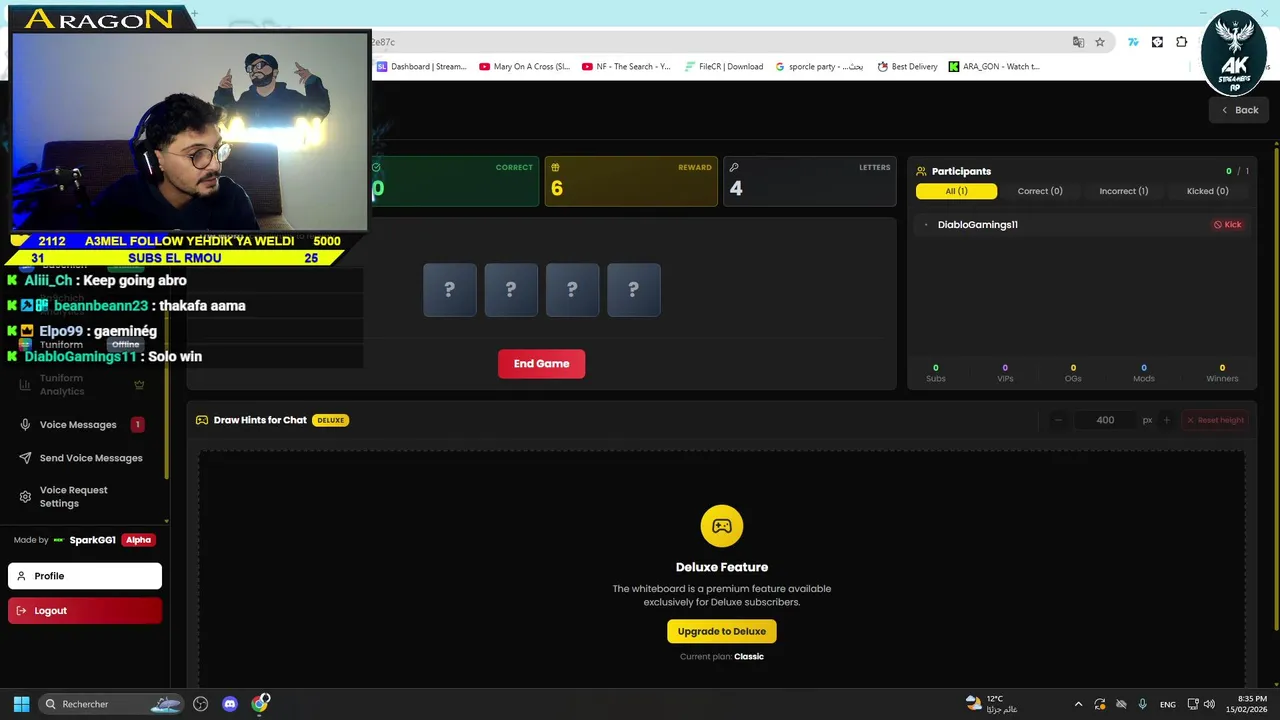1280x720 pixels.
Task: Click the Reset height button
Action: [x=1215, y=420]
